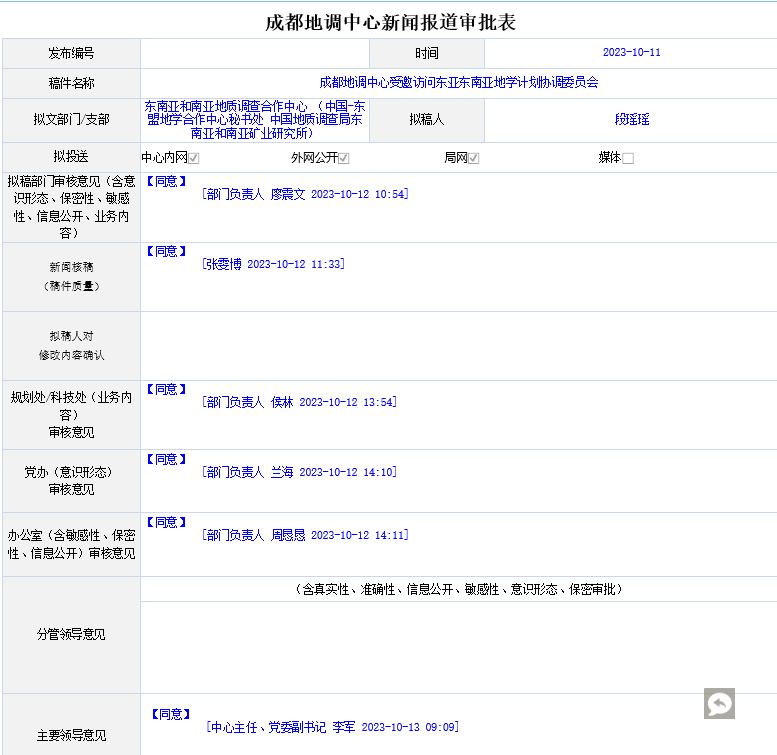The image size is (777, 755).
Task: Click 【同意】 in 党办 审核意见 row
Action: [166, 459]
